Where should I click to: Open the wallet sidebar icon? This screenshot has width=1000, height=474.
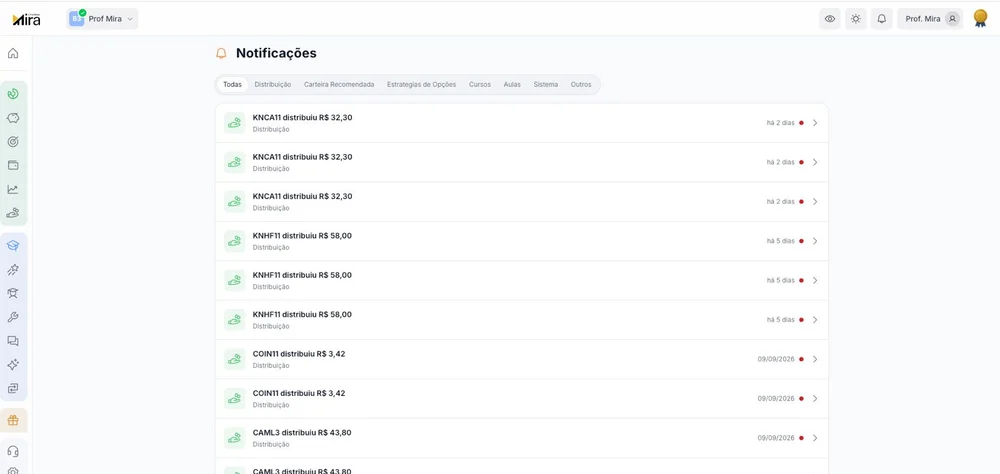tap(13, 165)
